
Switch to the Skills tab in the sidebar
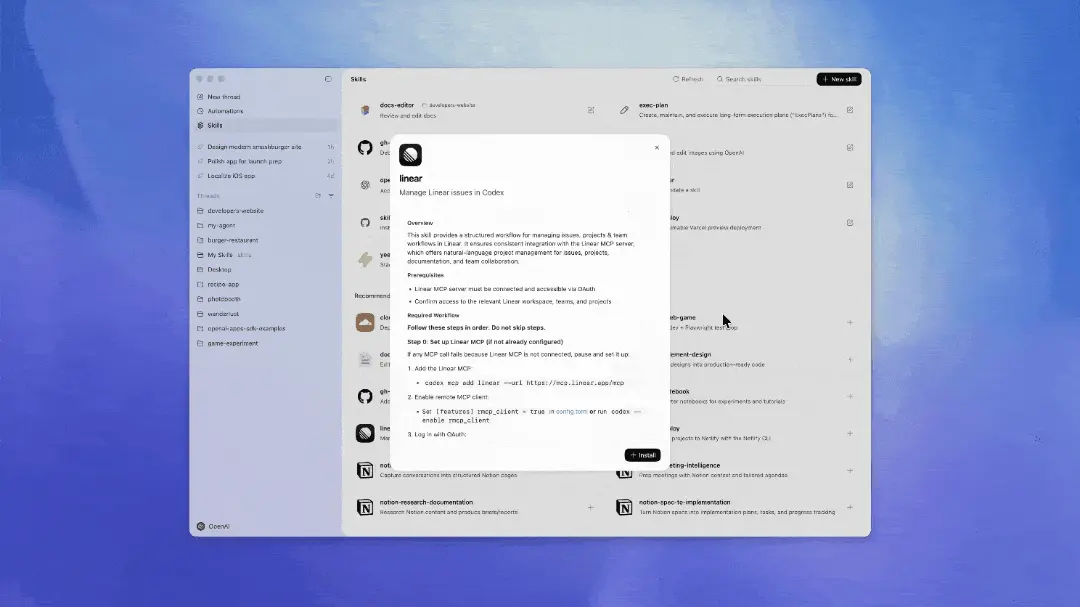pos(216,125)
